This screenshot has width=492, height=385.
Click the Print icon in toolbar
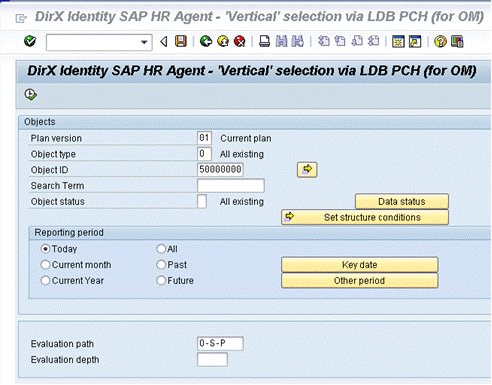(264, 41)
